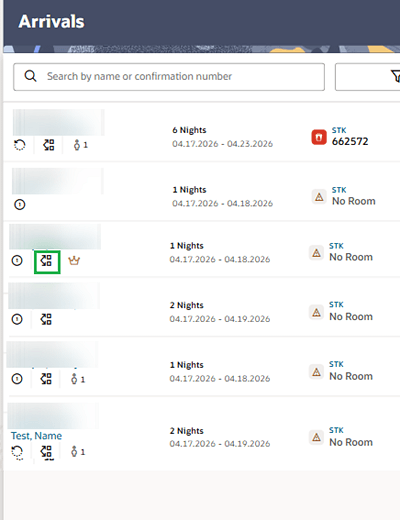Click No Room label in second arrival
400x520 pixels.
(x=354, y=201)
